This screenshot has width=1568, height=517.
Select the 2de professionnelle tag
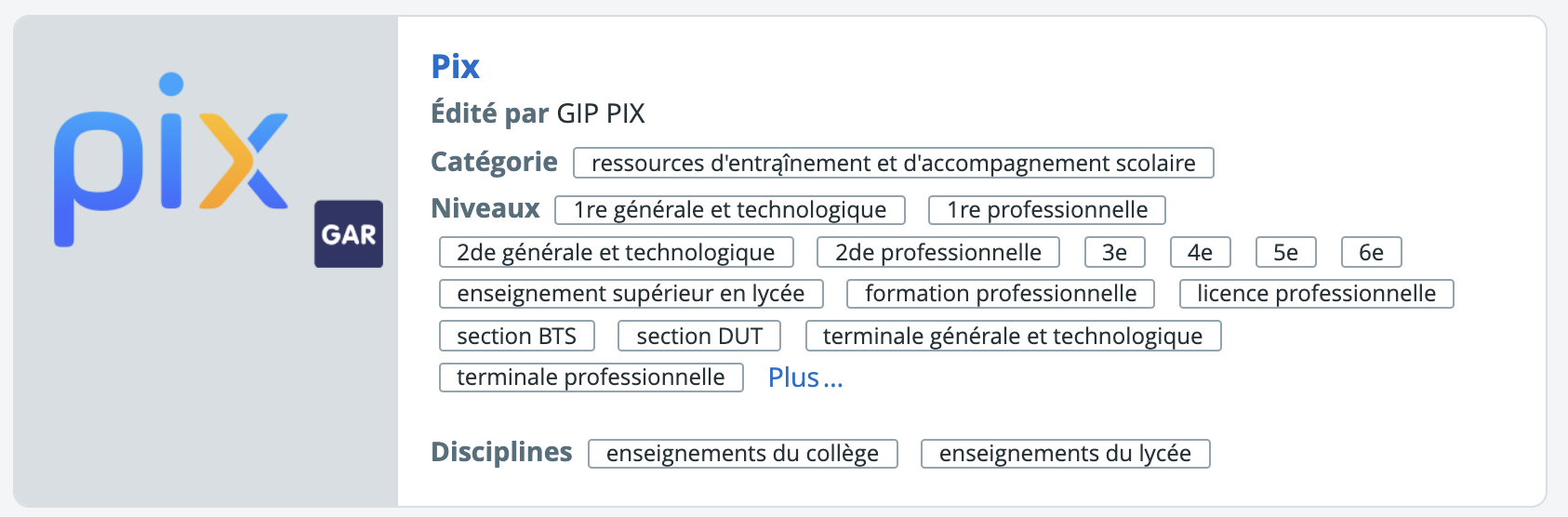pyautogui.click(x=938, y=252)
